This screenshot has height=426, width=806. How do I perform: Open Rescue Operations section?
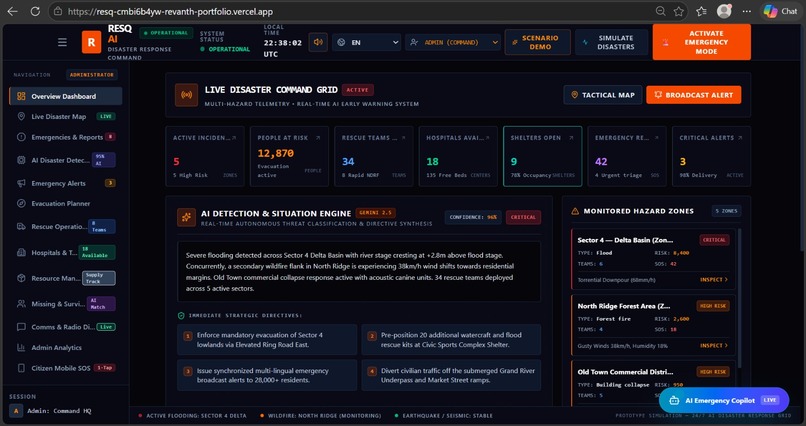pos(66,226)
